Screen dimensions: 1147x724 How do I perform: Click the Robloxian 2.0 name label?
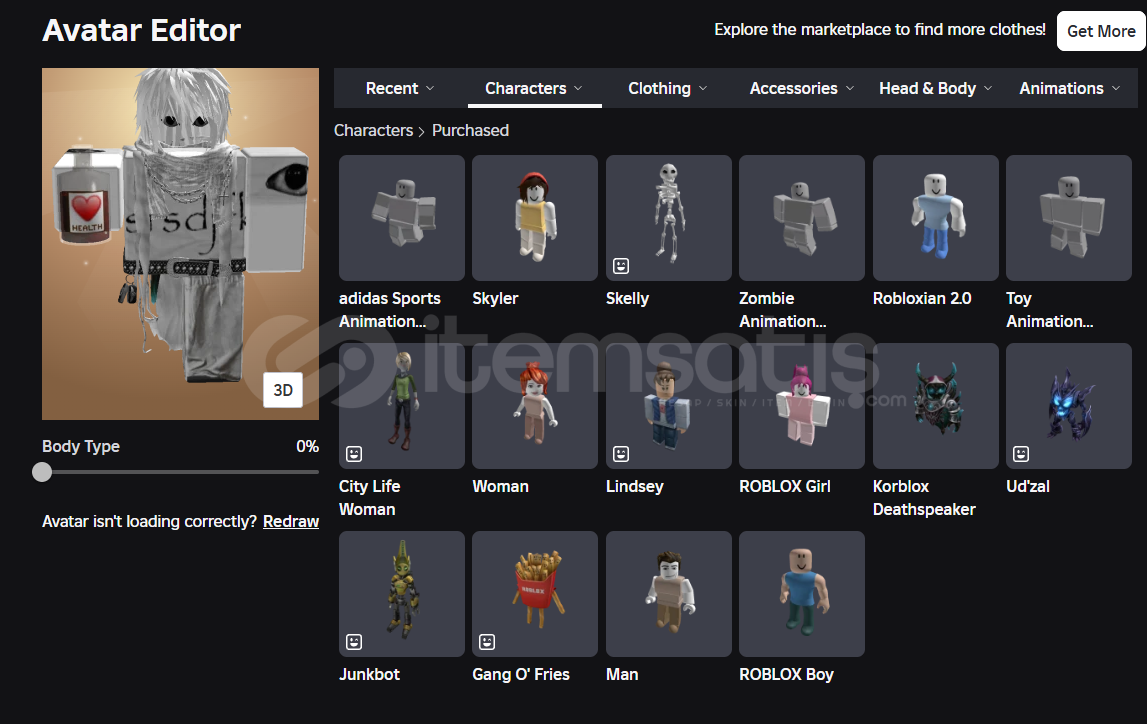point(922,298)
